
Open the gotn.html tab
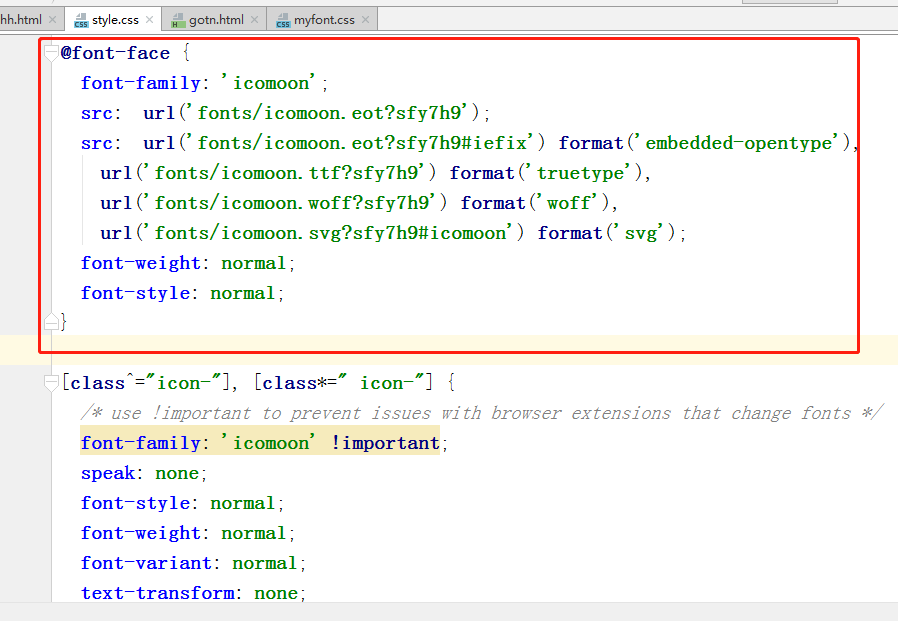click(x=216, y=20)
